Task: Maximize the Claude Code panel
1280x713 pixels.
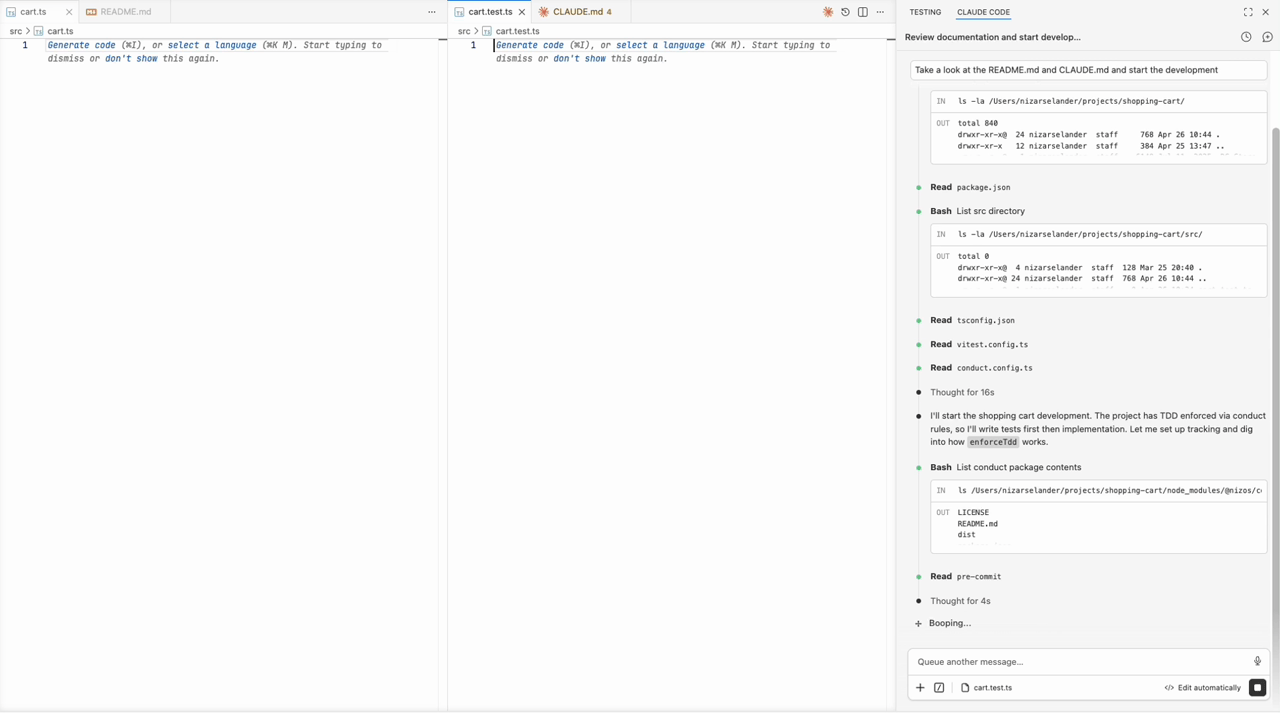Action: tap(1248, 12)
